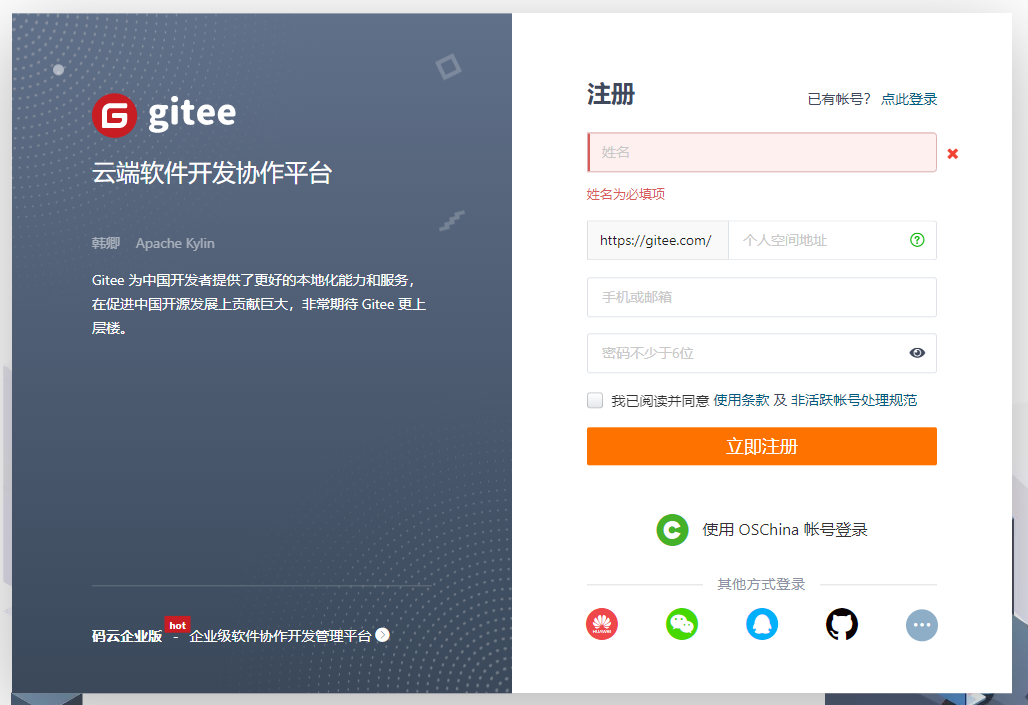Click the 立即注册 orange button
The width and height of the screenshot is (1028, 705).
click(x=761, y=446)
